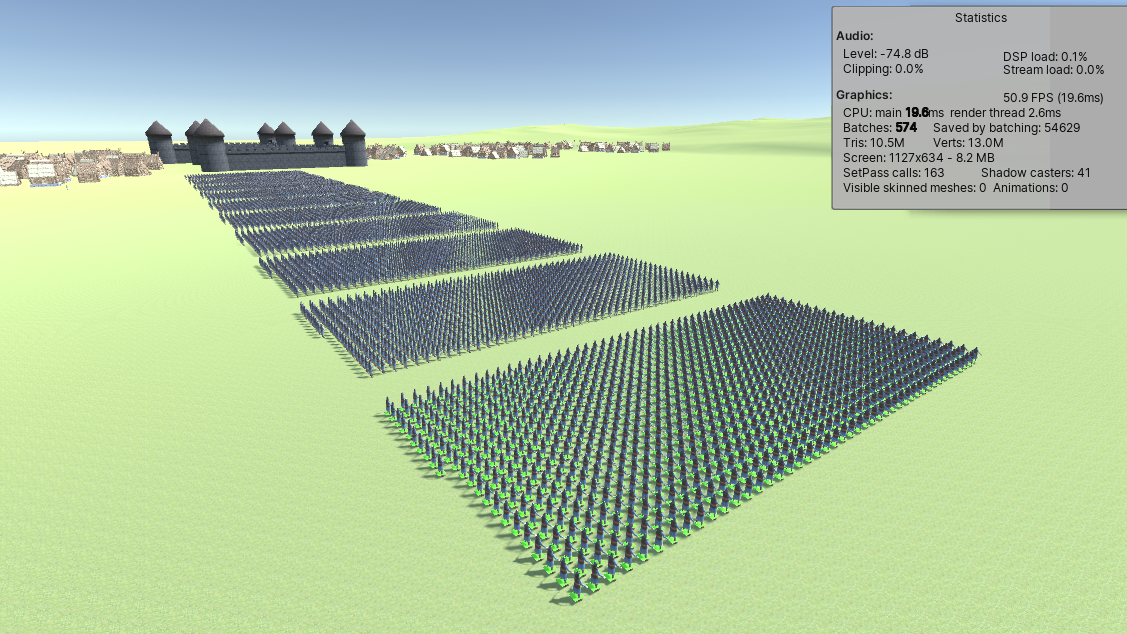Select the DSP load 0.1% readout
The image size is (1127, 634).
pos(1045,57)
